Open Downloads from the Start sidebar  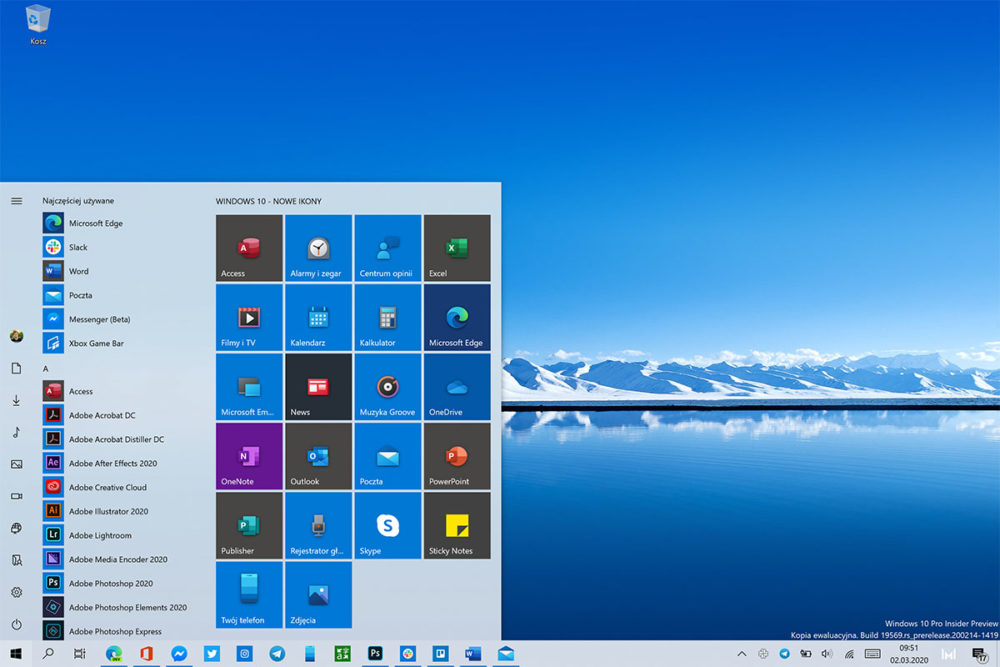pyautogui.click(x=17, y=400)
